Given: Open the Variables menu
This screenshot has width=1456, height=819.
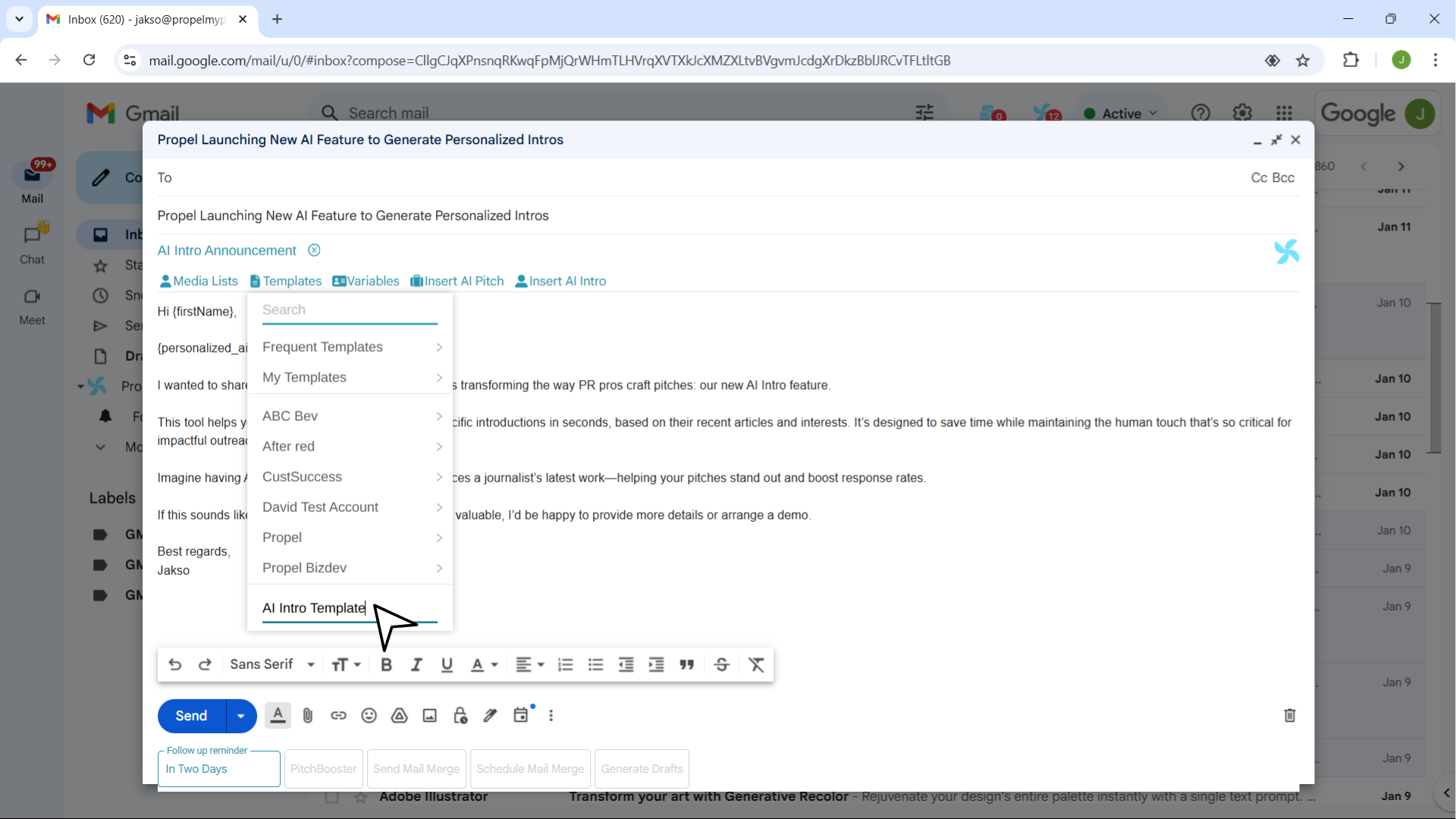Looking at the screenshot, I should (366, 281).
